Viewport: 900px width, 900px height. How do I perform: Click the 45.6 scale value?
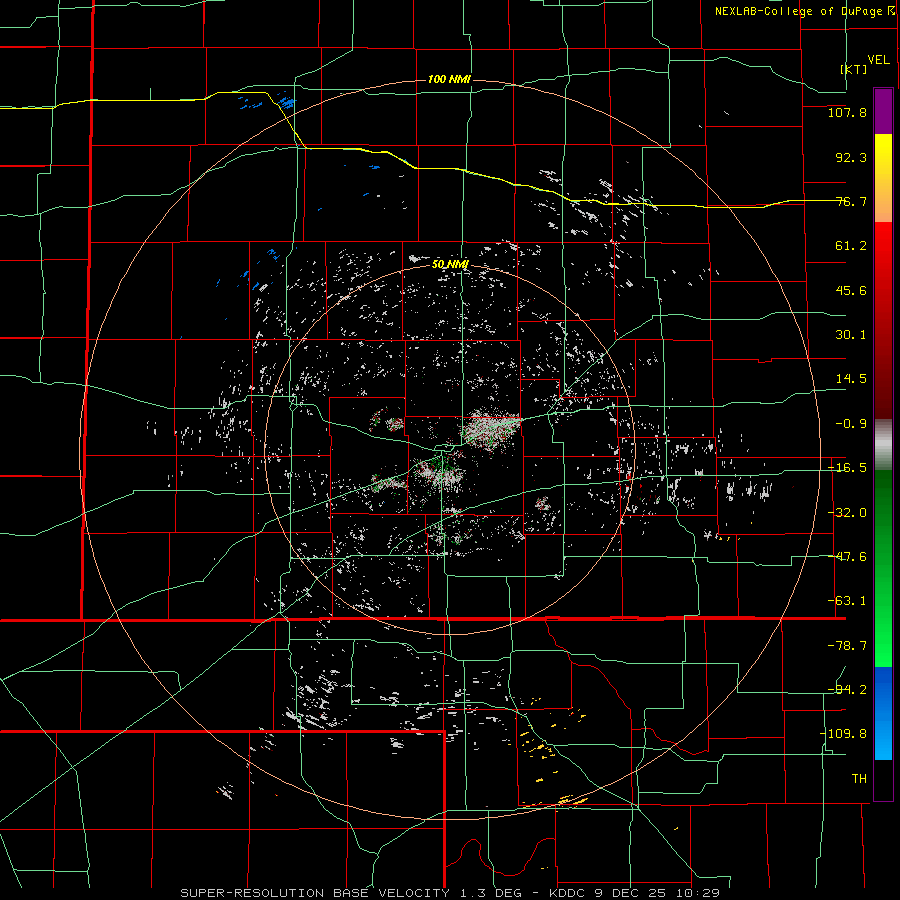click(851, 290)
